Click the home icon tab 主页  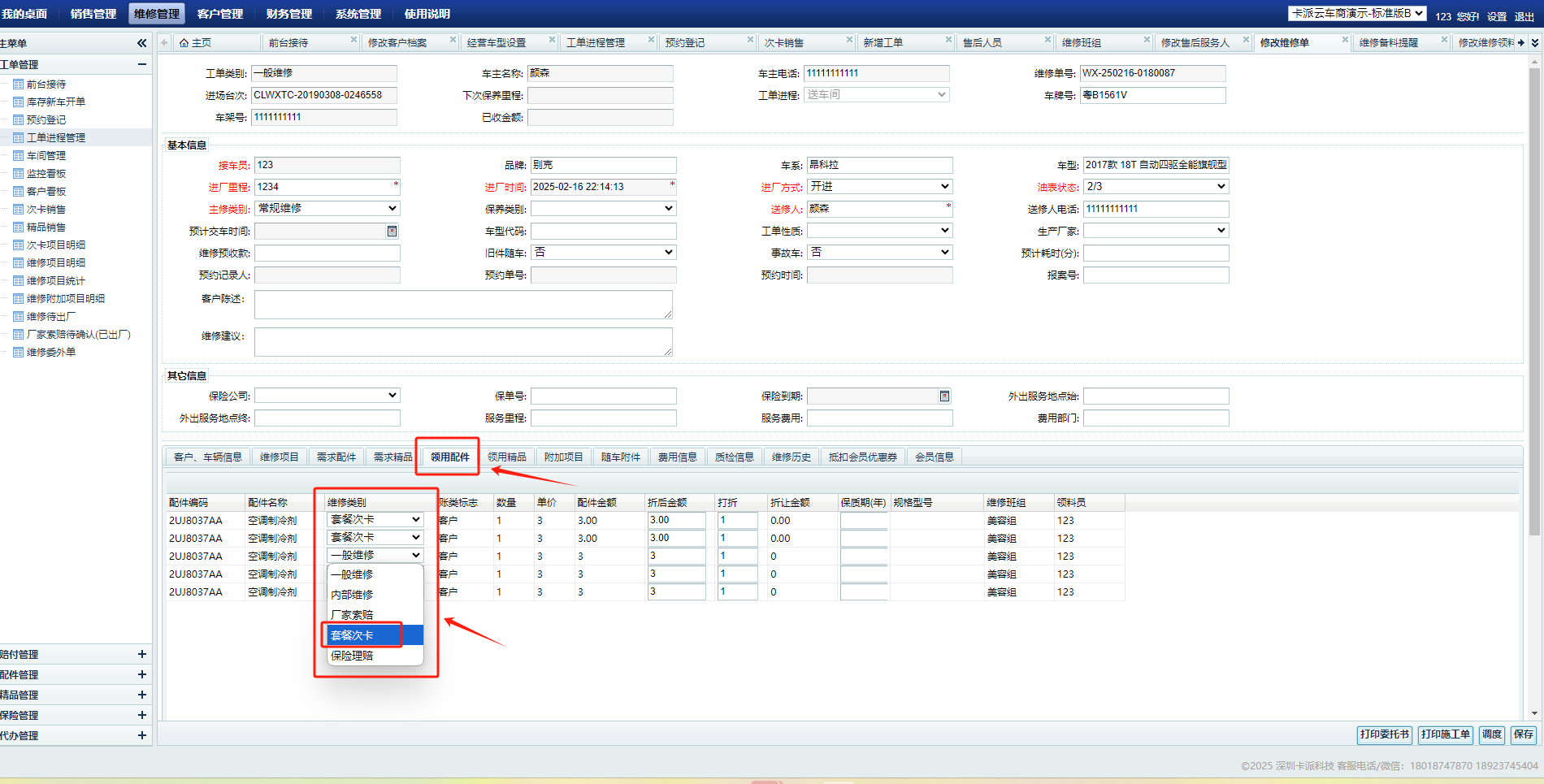(195, 43)
